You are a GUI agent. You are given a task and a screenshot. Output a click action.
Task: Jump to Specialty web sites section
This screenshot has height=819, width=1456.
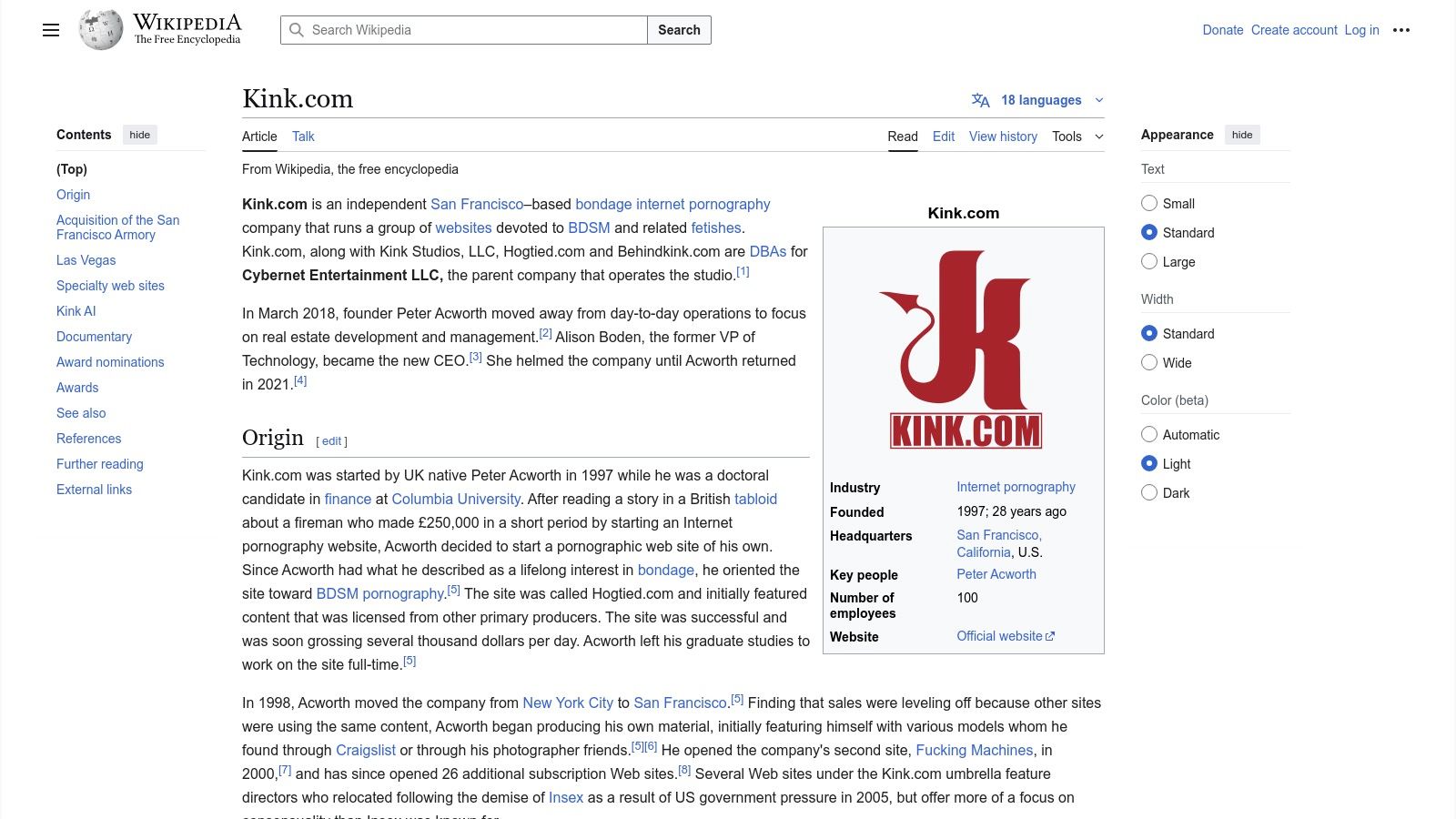pyautogui.click(x=110, y=286)
